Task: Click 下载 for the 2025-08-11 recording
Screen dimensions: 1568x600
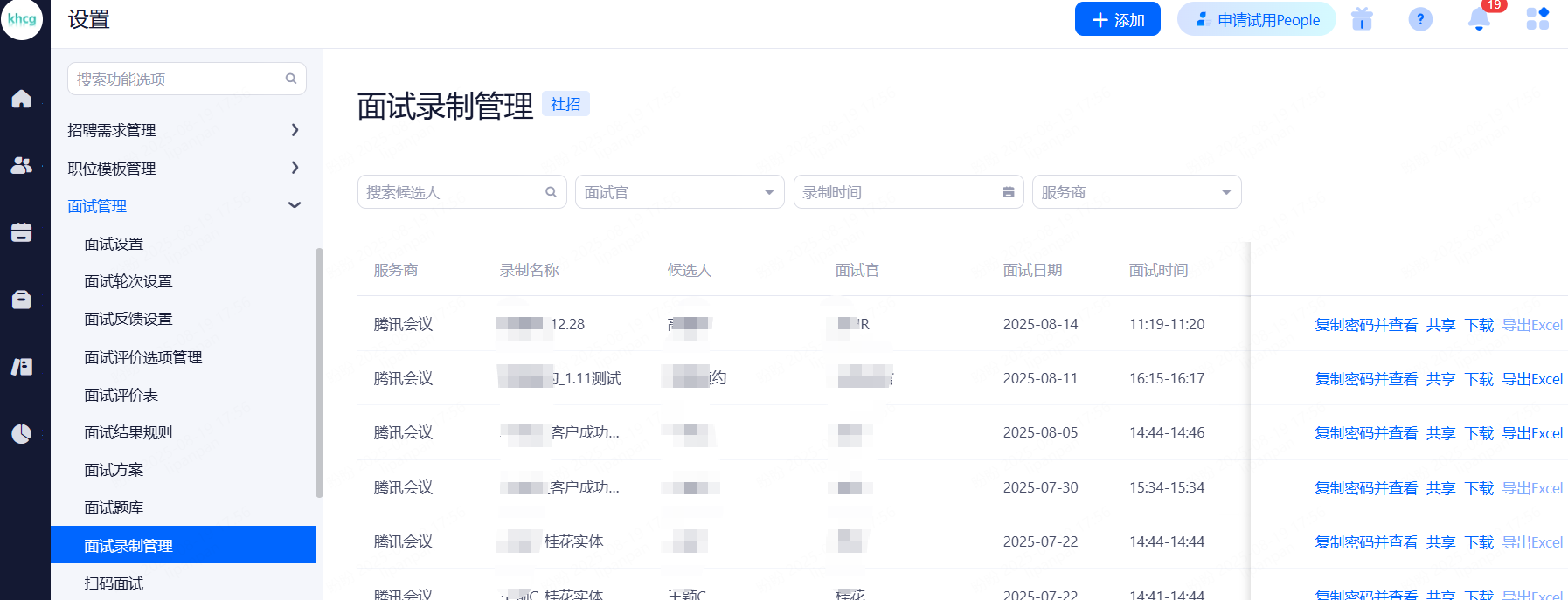Action: click(x=1479, y=379)
